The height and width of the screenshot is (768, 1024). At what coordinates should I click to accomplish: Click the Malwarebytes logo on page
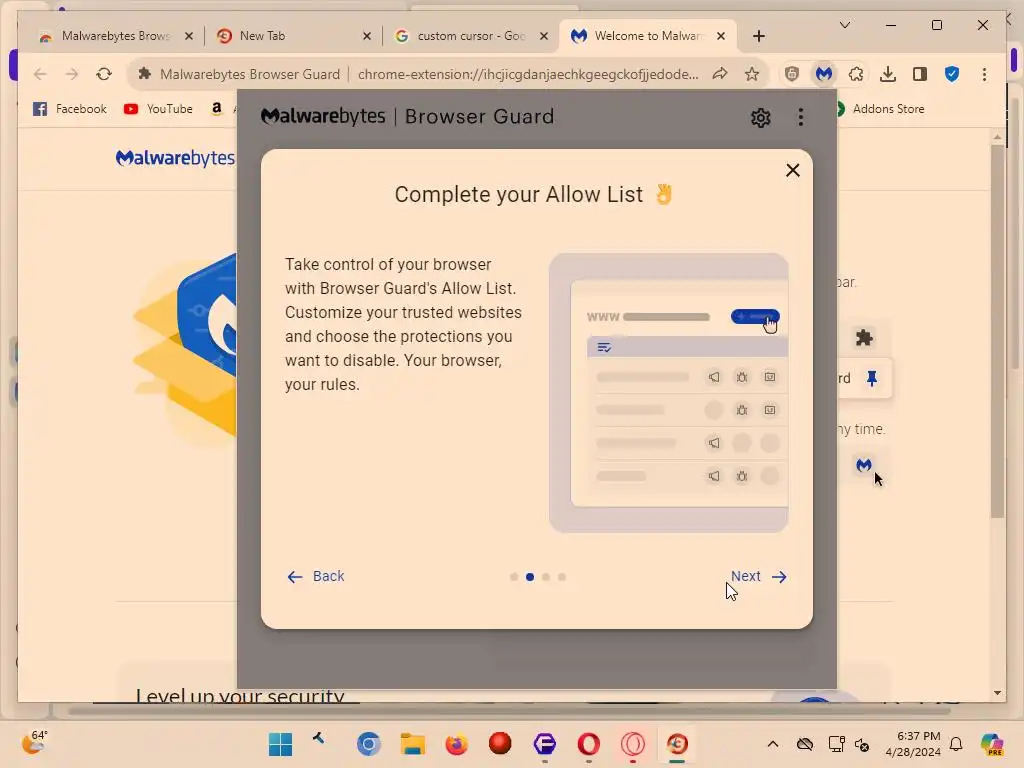click(175, 158)
